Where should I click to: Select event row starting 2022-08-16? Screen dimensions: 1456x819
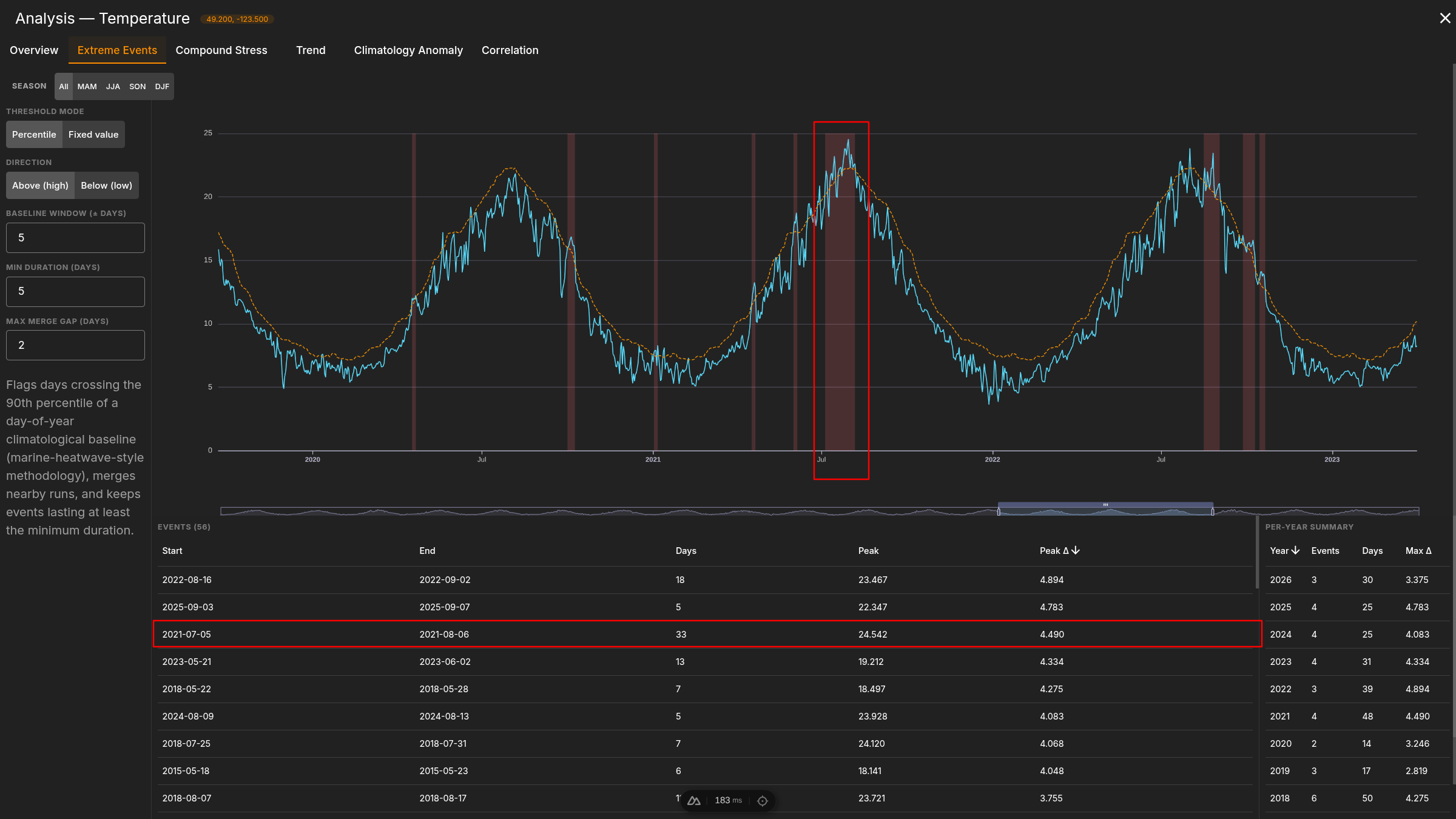click(x=705, y=580)
